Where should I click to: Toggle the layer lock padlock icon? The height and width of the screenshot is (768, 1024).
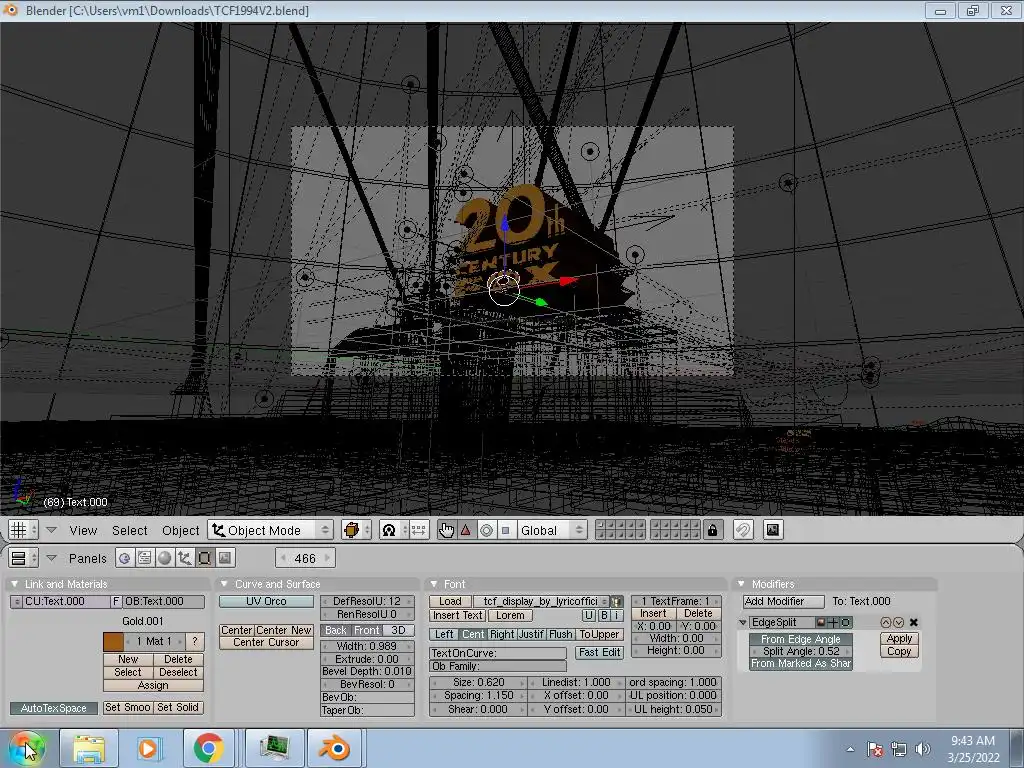pyautogui.click(x=712, y=530)
